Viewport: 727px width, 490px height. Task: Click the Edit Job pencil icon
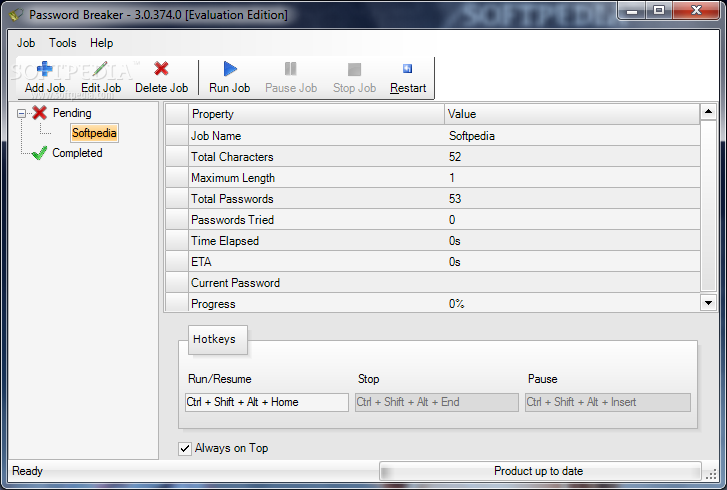pos(100,69)
